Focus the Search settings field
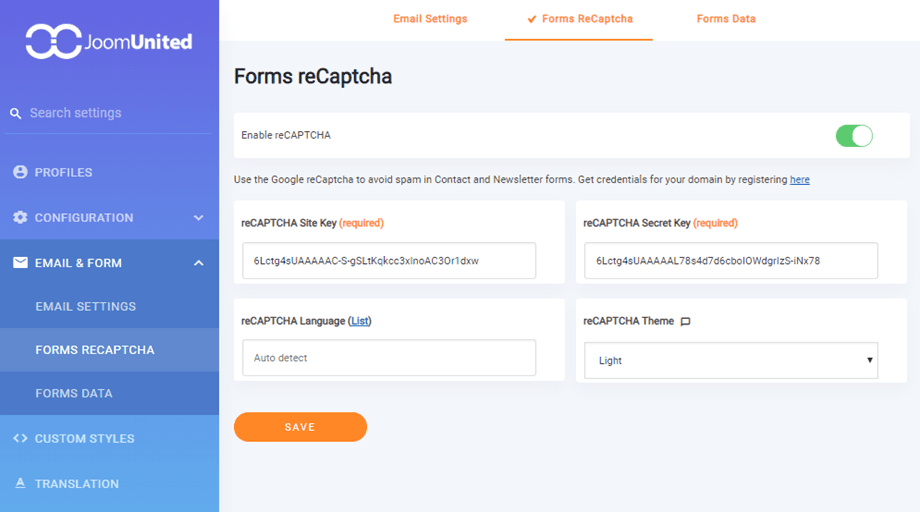 point(109,113)
